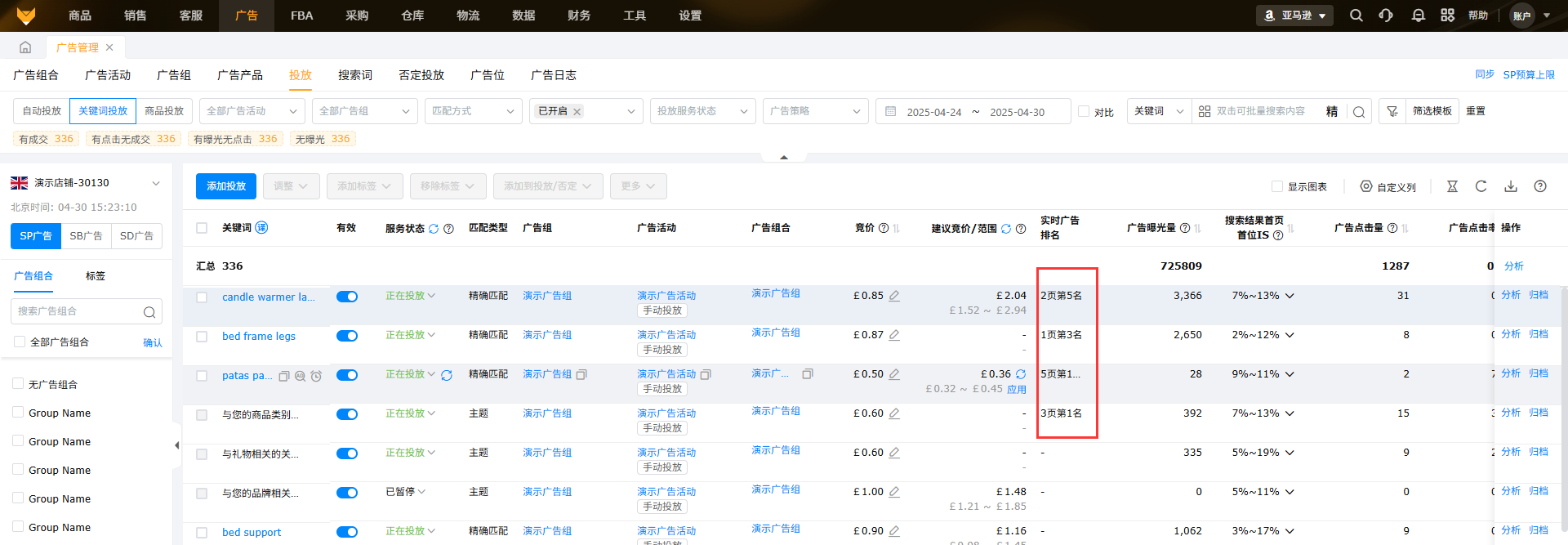Click the home icon tab
Image resolution: width=1568 pixels, height=545 pixels.
[x=25, y=47]
